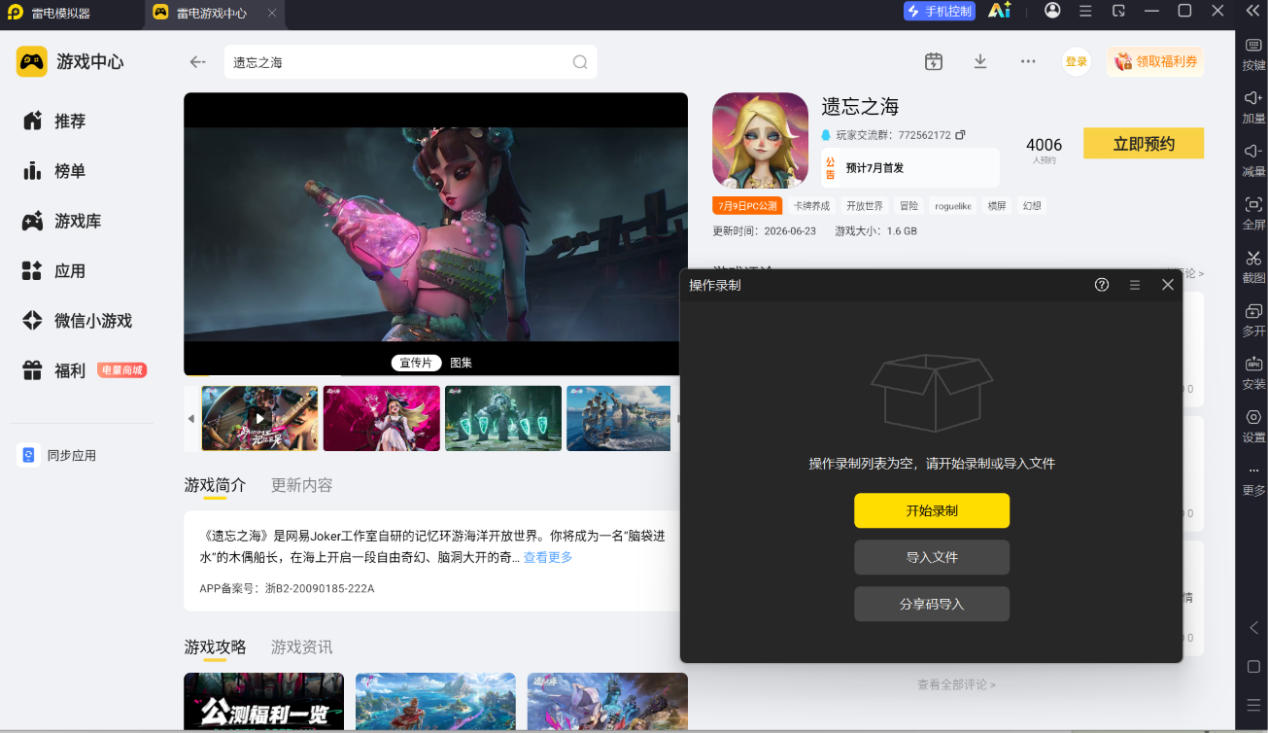Screen dimensions: 1268x733
Task: Open the three-dot more options menu
Action: [1028, 62]
